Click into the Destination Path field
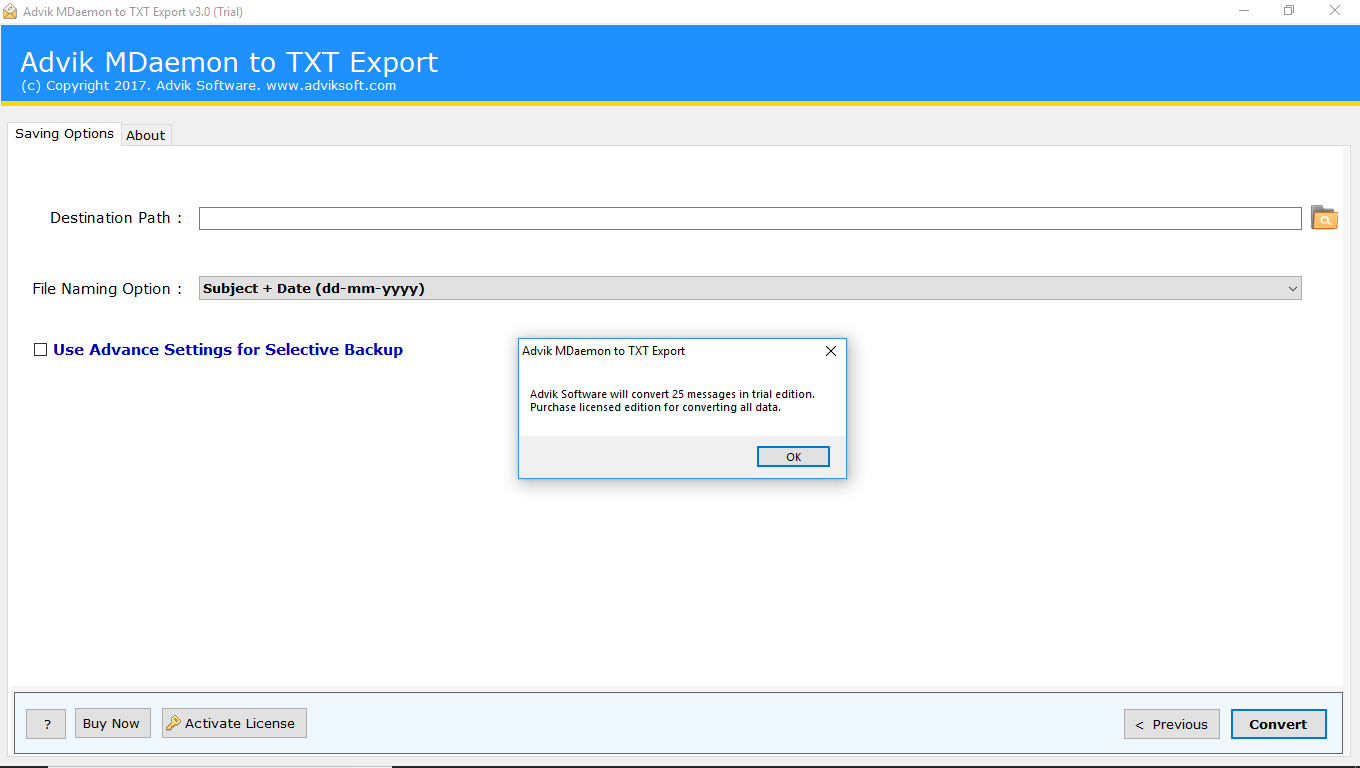Image resolution: width=1360 pixels, height=768 pixels. coord(750,218)
